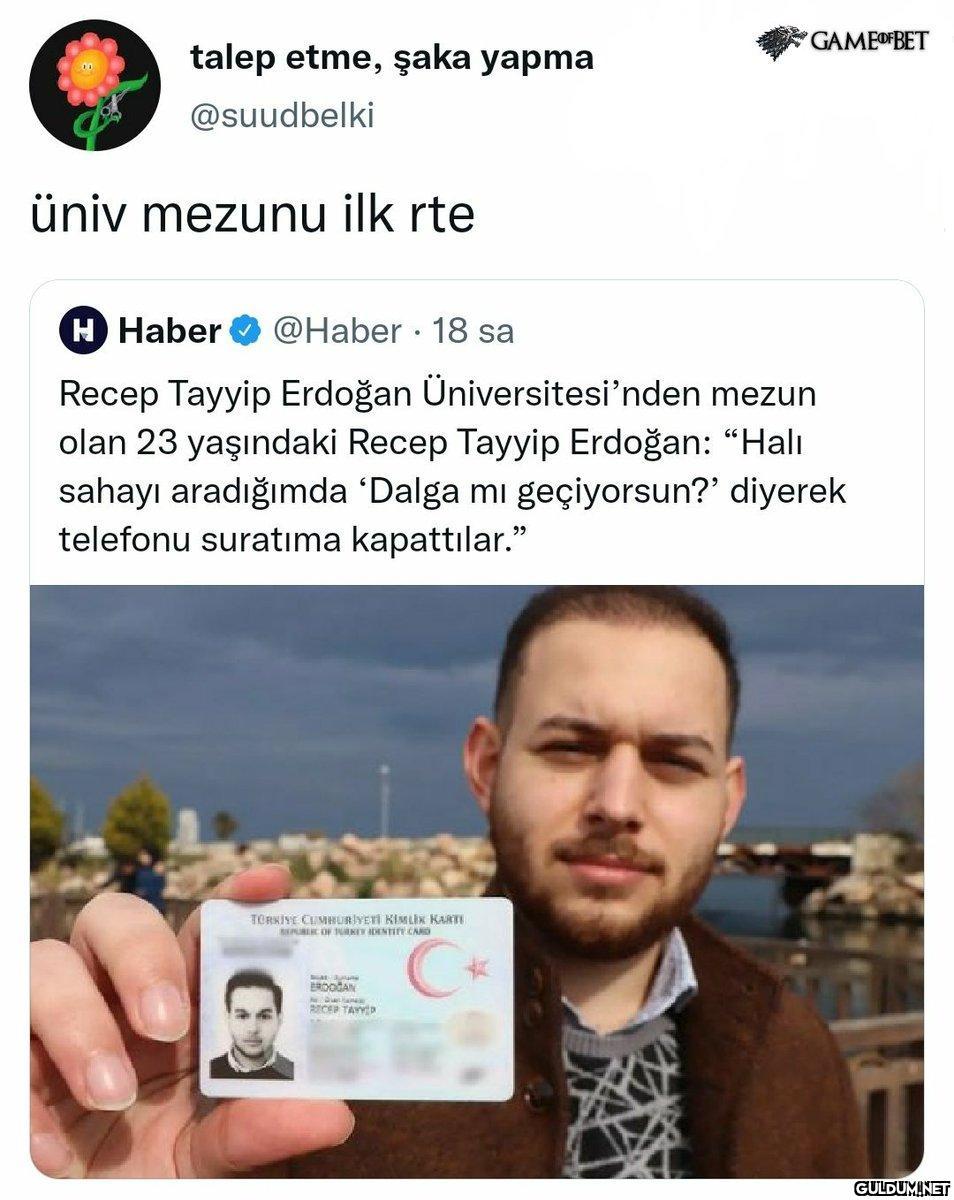Open the quoted tweet photo of man
The image size is (954, 1200).
[x=477, y=881]
